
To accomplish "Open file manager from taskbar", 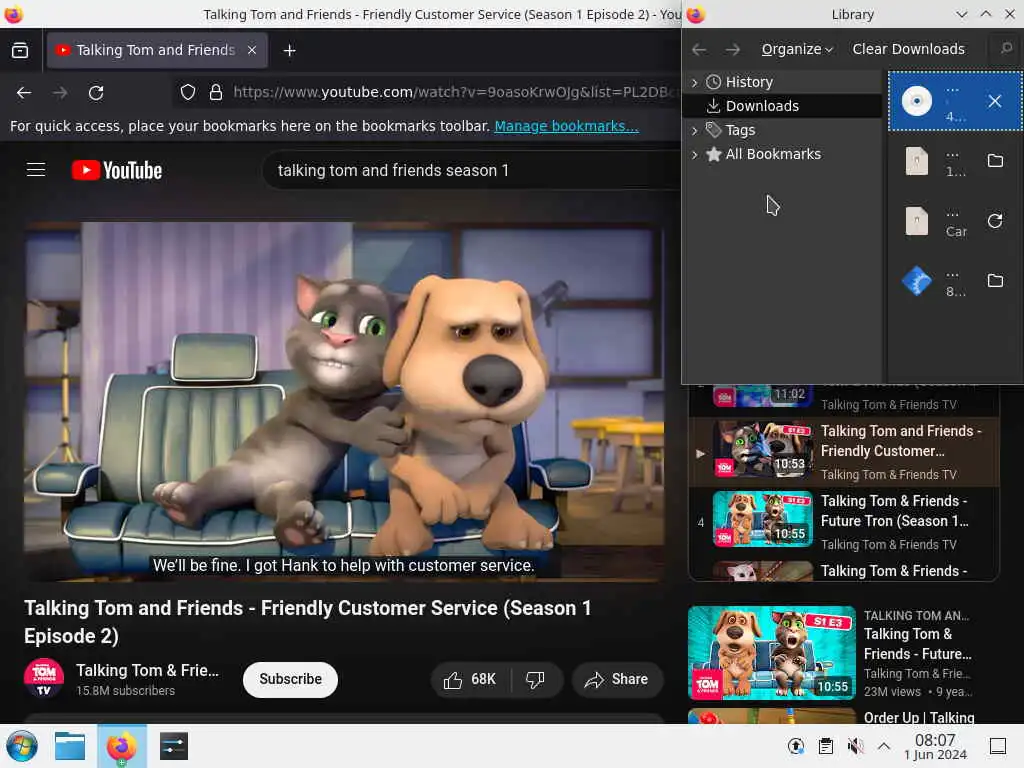I will click(x=70, y=746).
